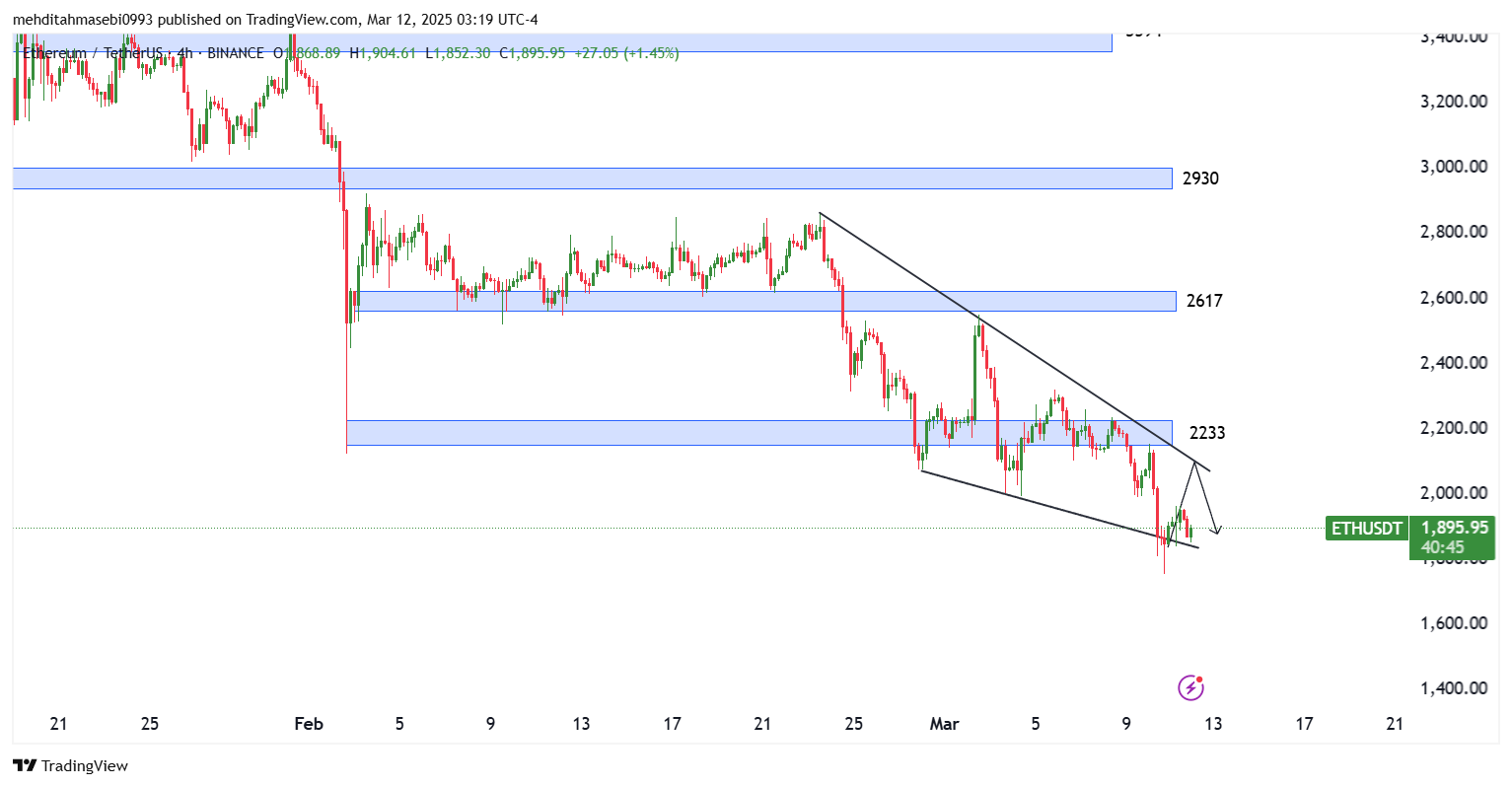Image resolution: width=1512 pixels, height=787 pixels.
Task: Click the low value L1,852.30 in legend
Action: pyautogui.click(x=458, y=53)
